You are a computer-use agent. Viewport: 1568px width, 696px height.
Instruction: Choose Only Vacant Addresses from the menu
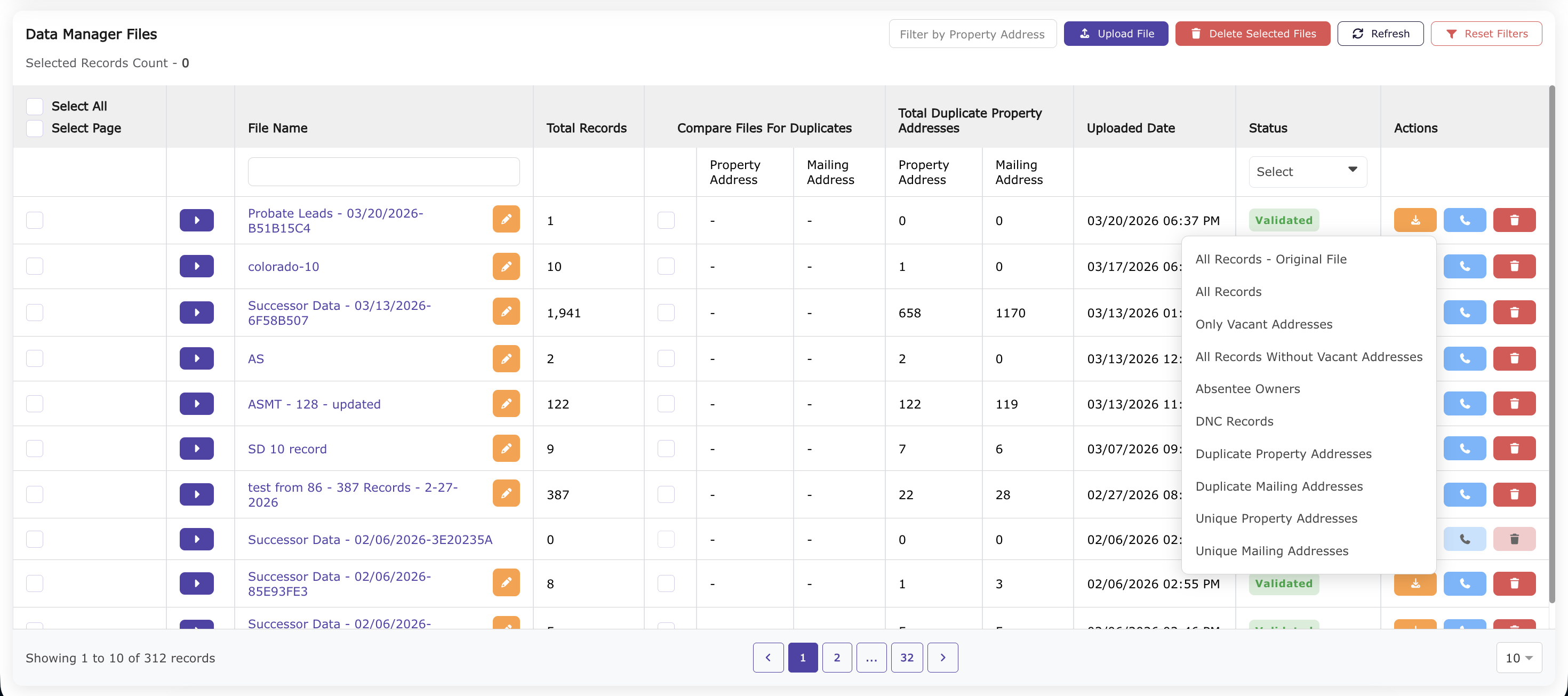point(1263,324)
